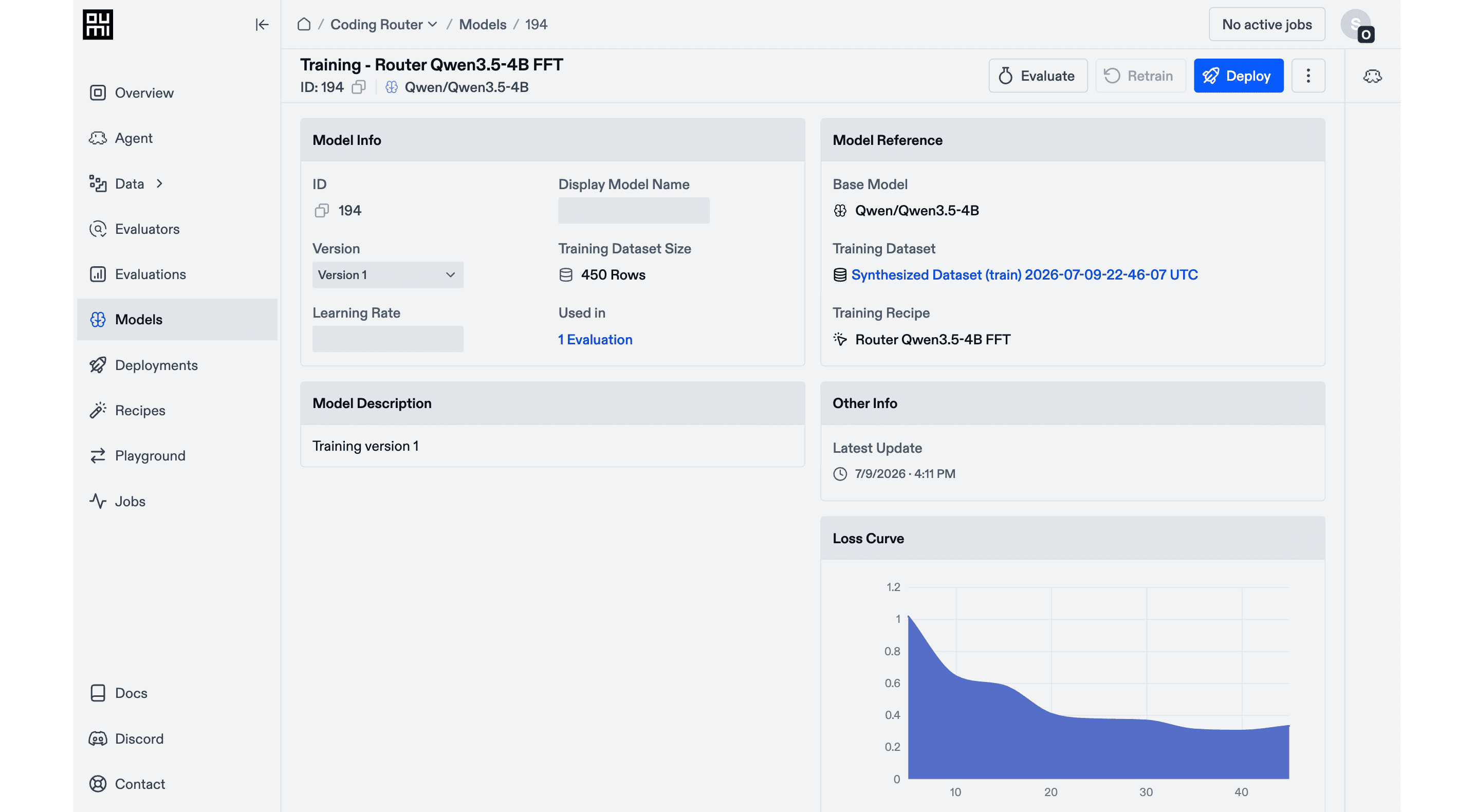The image size is (1474, 812).
Task: Open agent panel icon at far right
Action: [x=1372, y=76]
